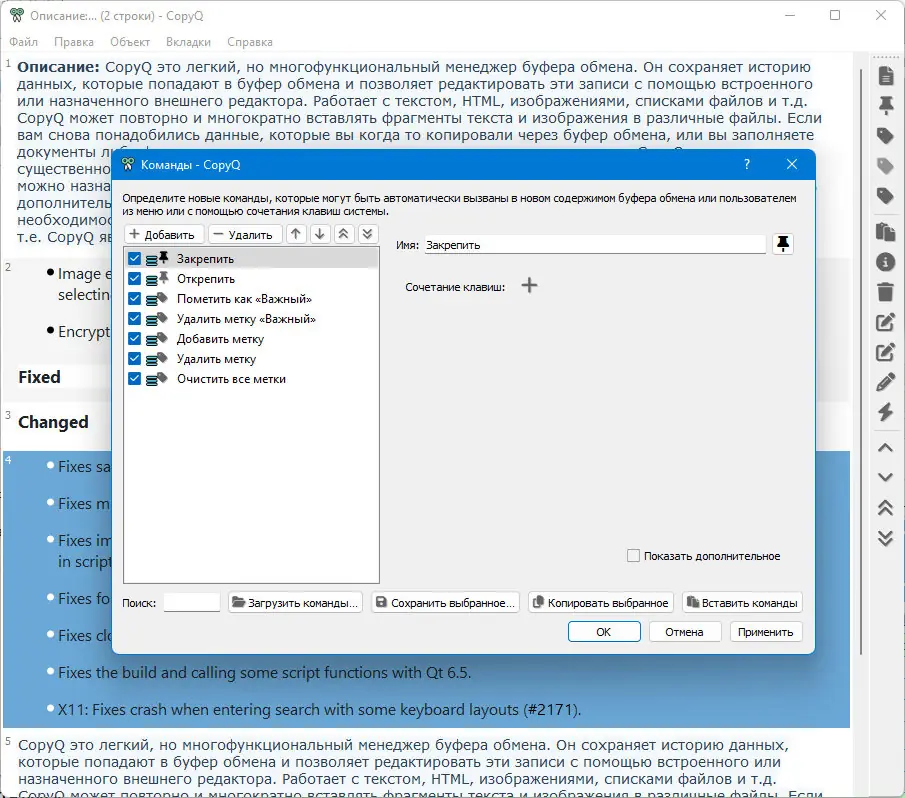Disable the Добавить метку command checkbox
The image size is (905, 798).
[134, 339]
